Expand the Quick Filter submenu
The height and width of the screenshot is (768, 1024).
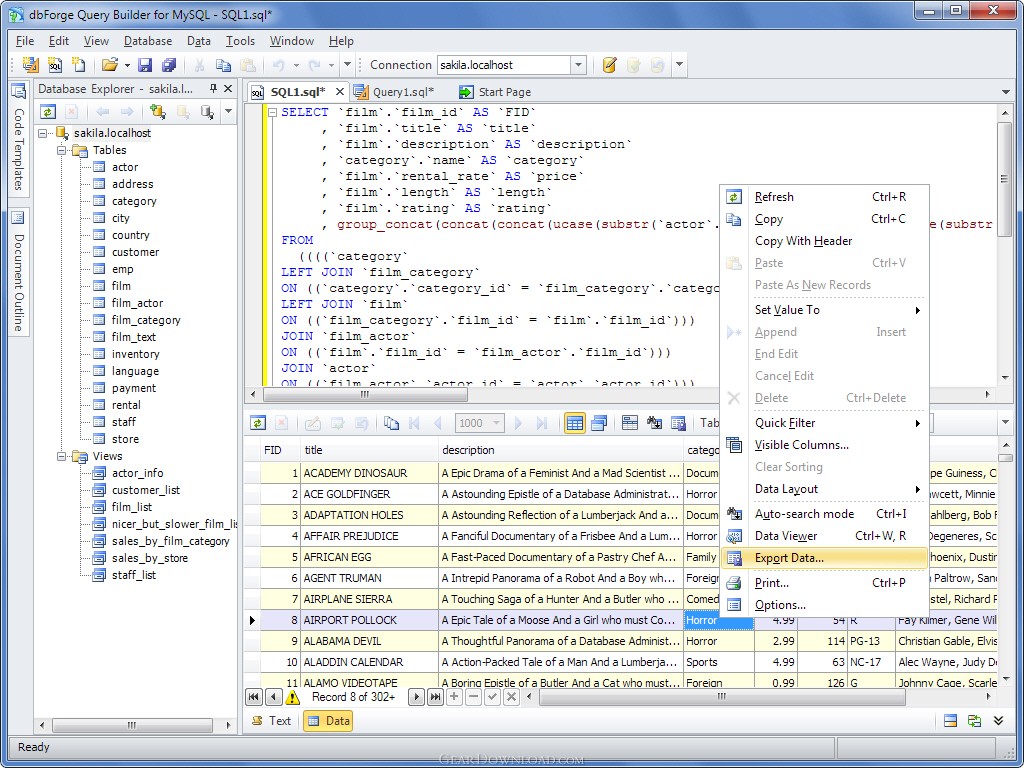tap(824, 423)
